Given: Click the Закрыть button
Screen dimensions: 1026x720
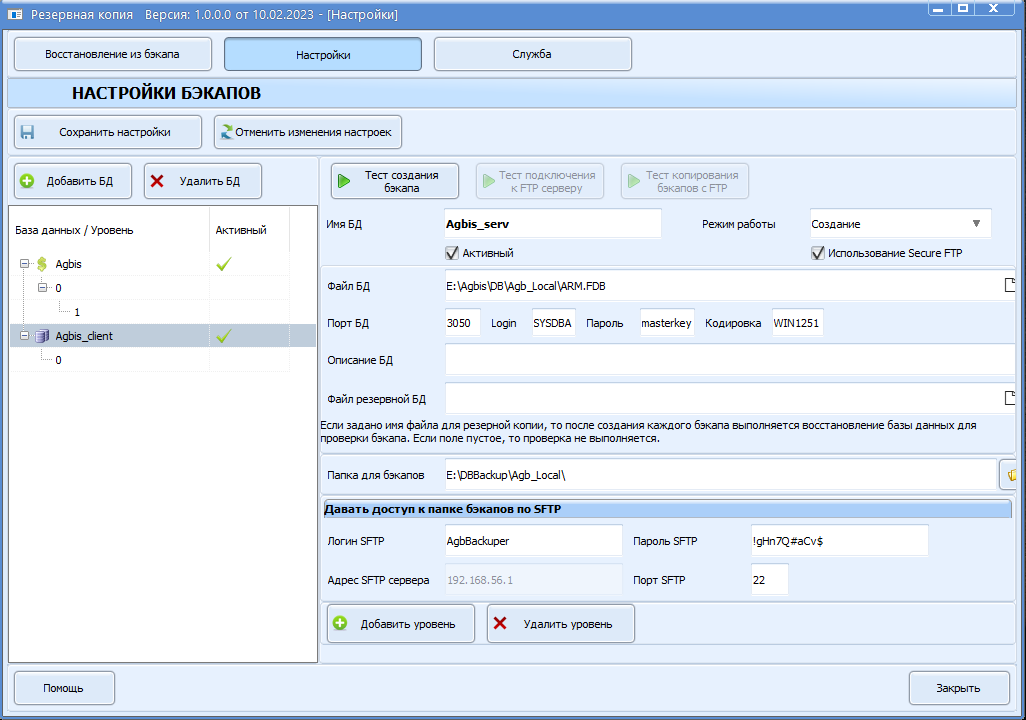Looking at the screenshot, I should pos(959,688).
